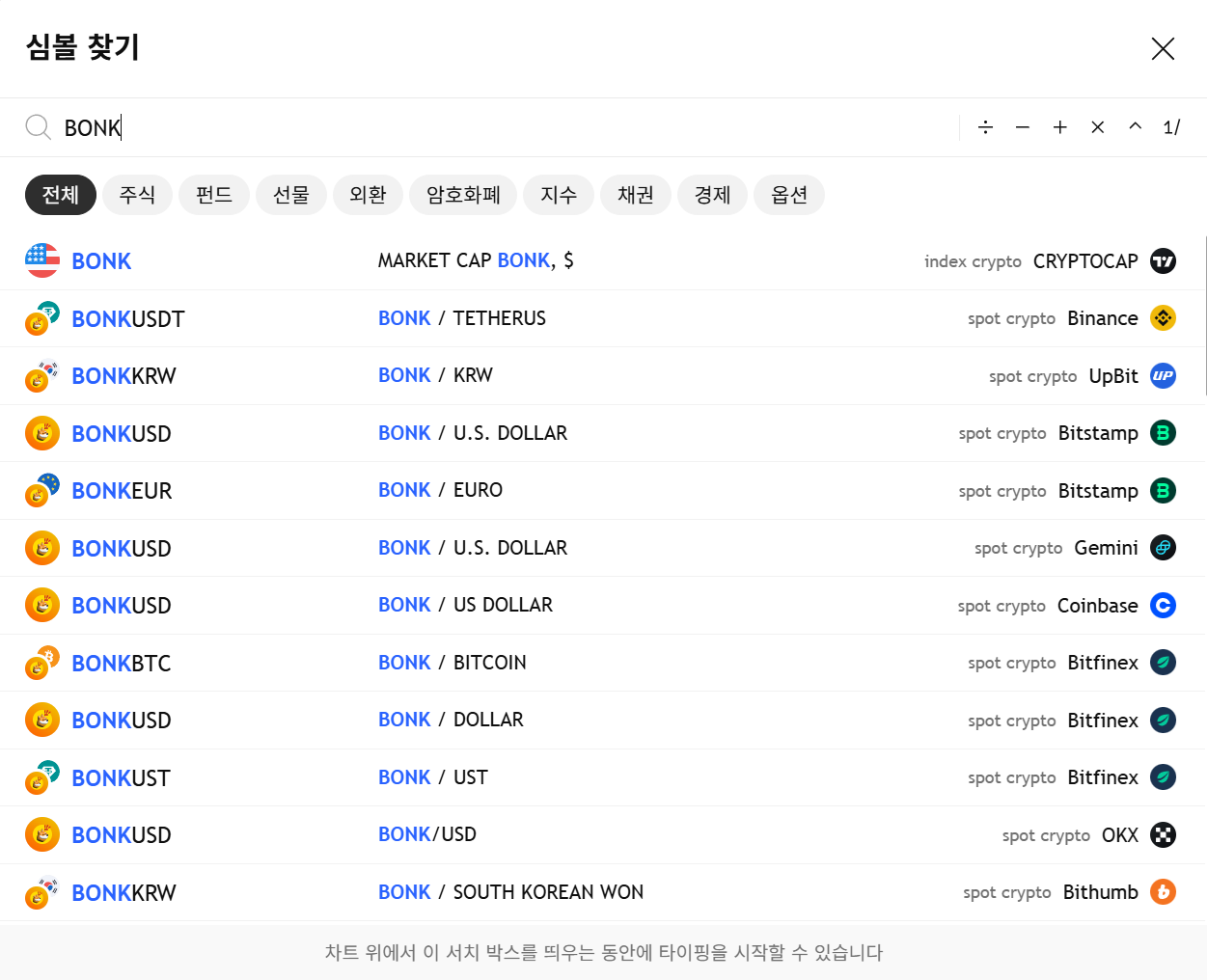Insert the division operator symbol
1207x980 pixels.
985,127
